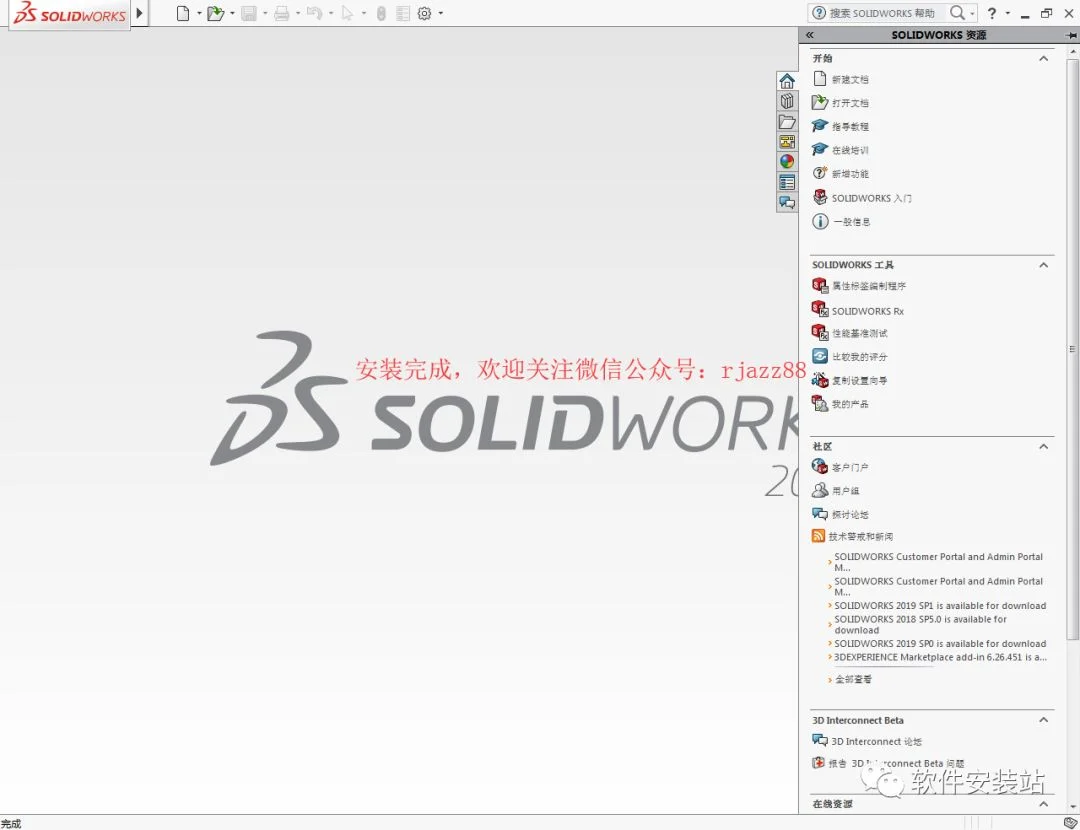
Task: Open the 客户门户 link
Action: (x=850, y=467)
